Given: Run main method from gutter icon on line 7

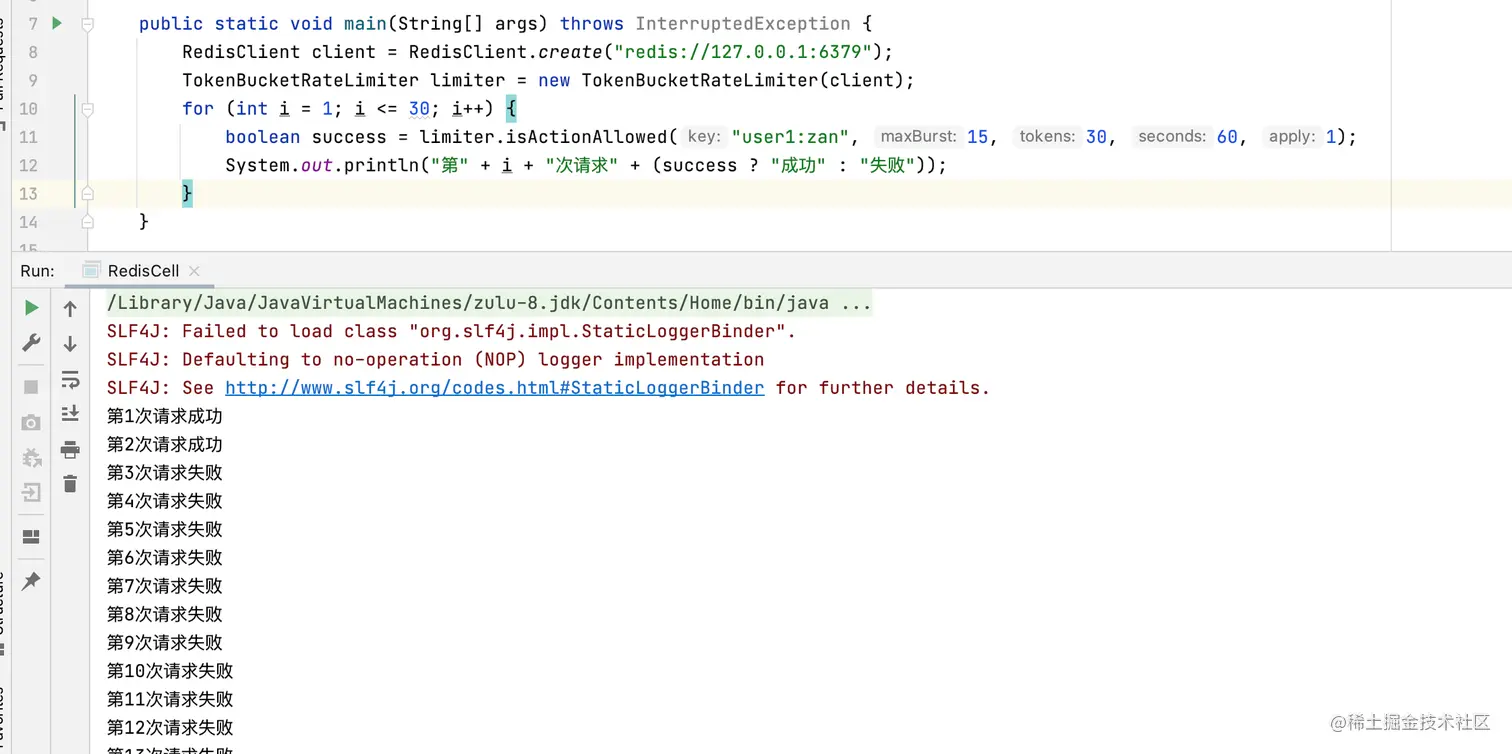Looking at the screenshot, I should coord(57,23).
